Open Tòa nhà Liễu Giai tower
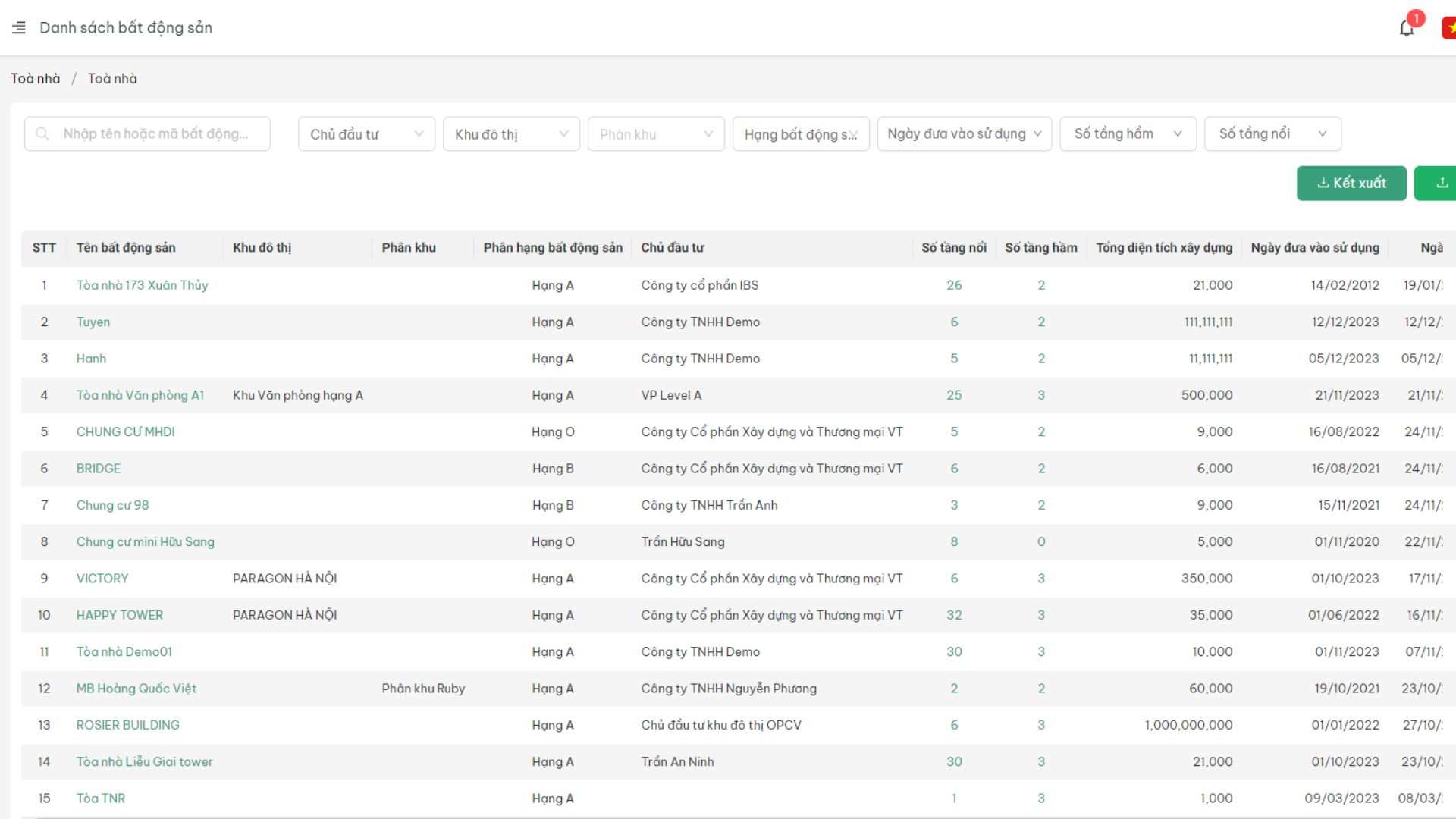The image size is (1456, 819). (145, 762)
